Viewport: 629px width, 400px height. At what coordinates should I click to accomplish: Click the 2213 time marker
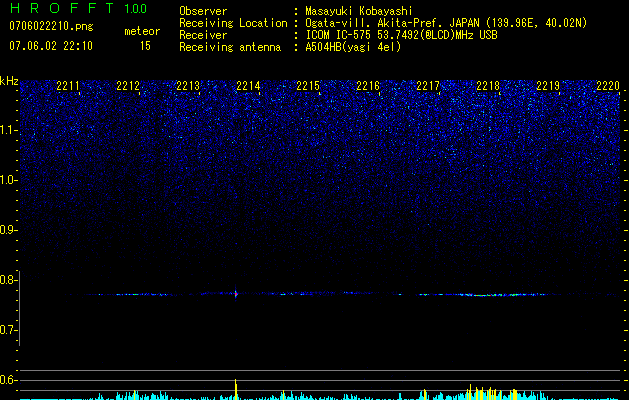pyautogui.click(x=188, y=86)
